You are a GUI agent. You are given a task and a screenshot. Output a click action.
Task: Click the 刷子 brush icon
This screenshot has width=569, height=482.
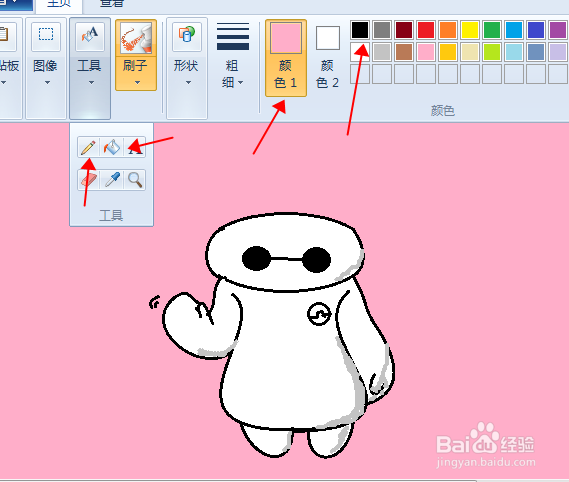136,38
